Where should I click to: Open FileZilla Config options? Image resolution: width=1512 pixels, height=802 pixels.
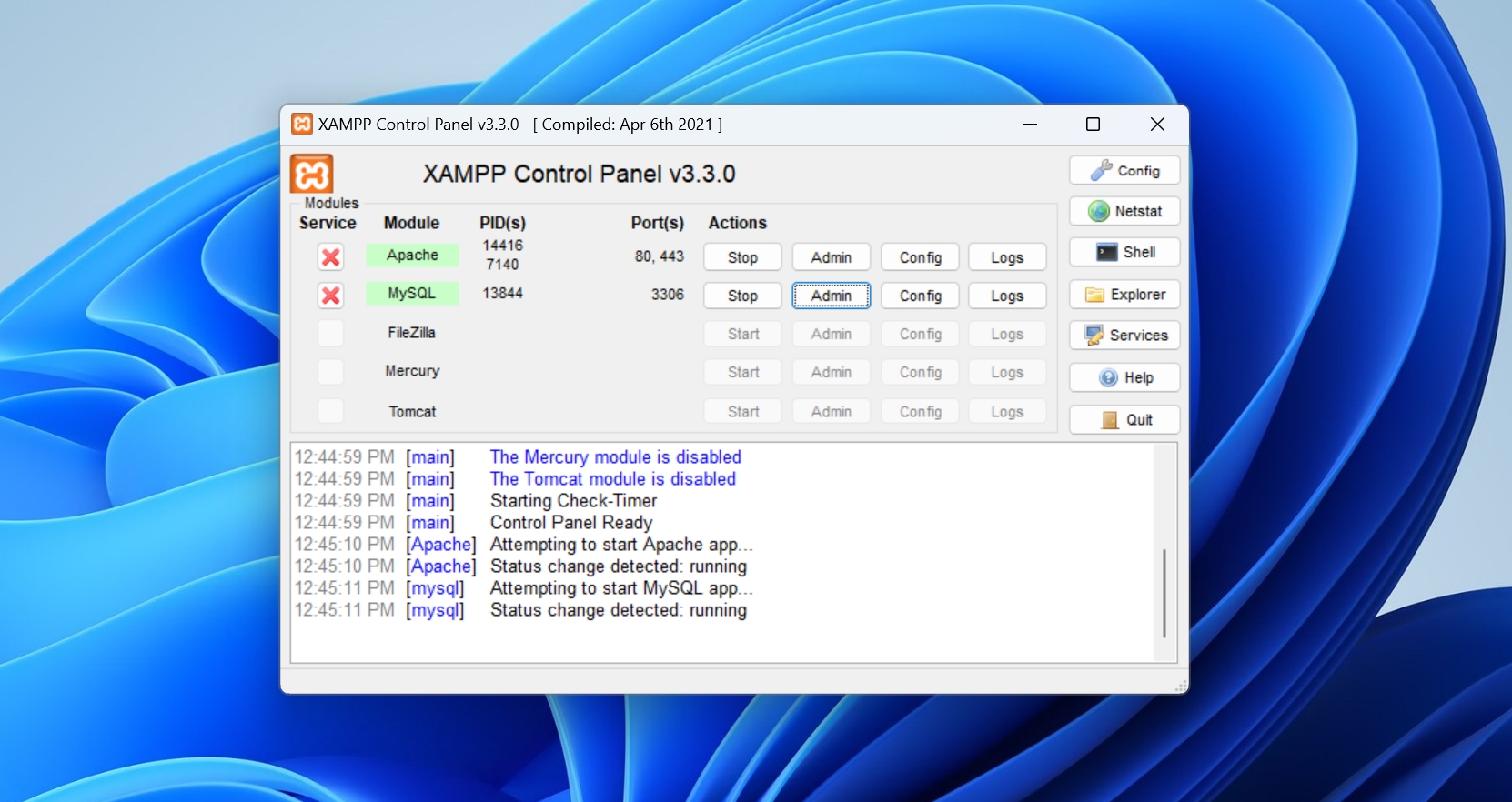pos(921,334)
